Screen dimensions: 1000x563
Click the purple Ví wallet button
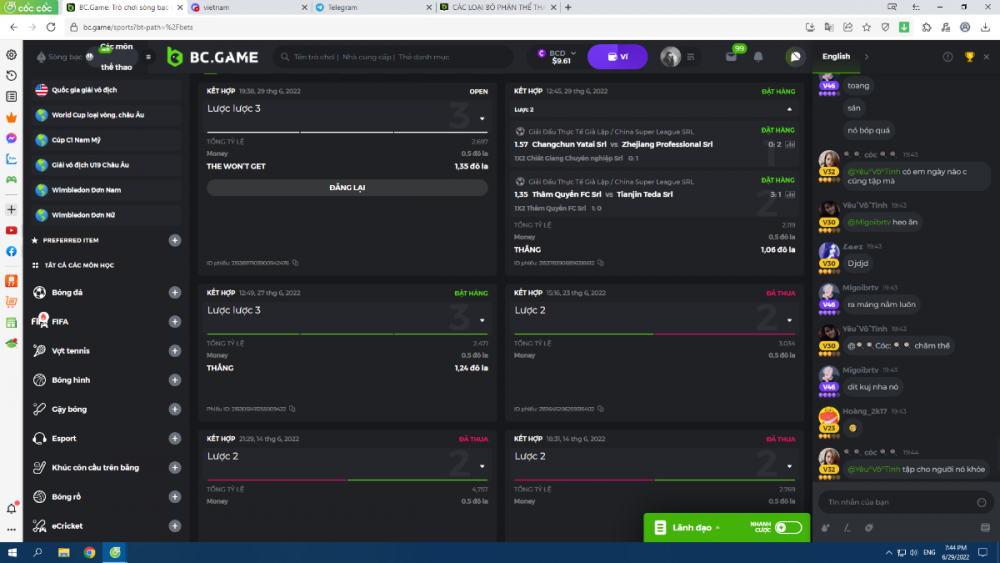pyautogui.click(x=617, y=57)
